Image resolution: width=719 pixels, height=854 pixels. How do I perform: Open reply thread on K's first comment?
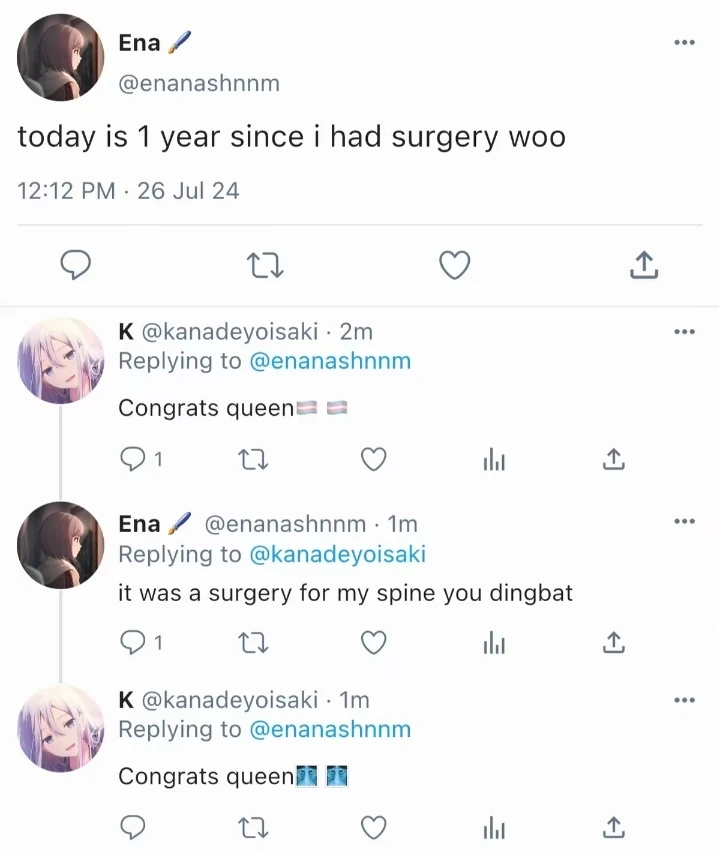pos(133,459)
